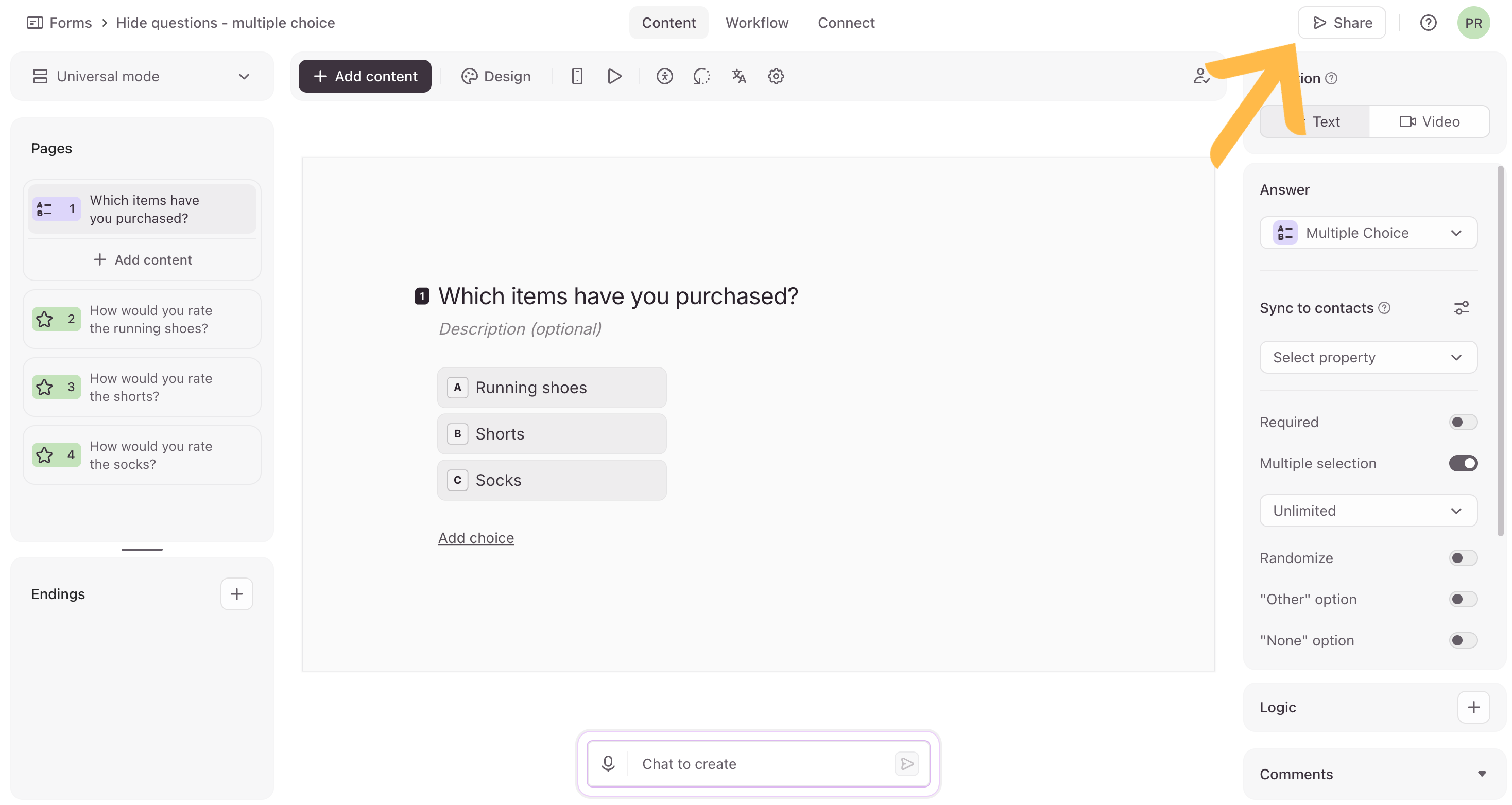Click the play preview icon
The height and width of the screenshot is (805, 1512).
click(614, 76)
